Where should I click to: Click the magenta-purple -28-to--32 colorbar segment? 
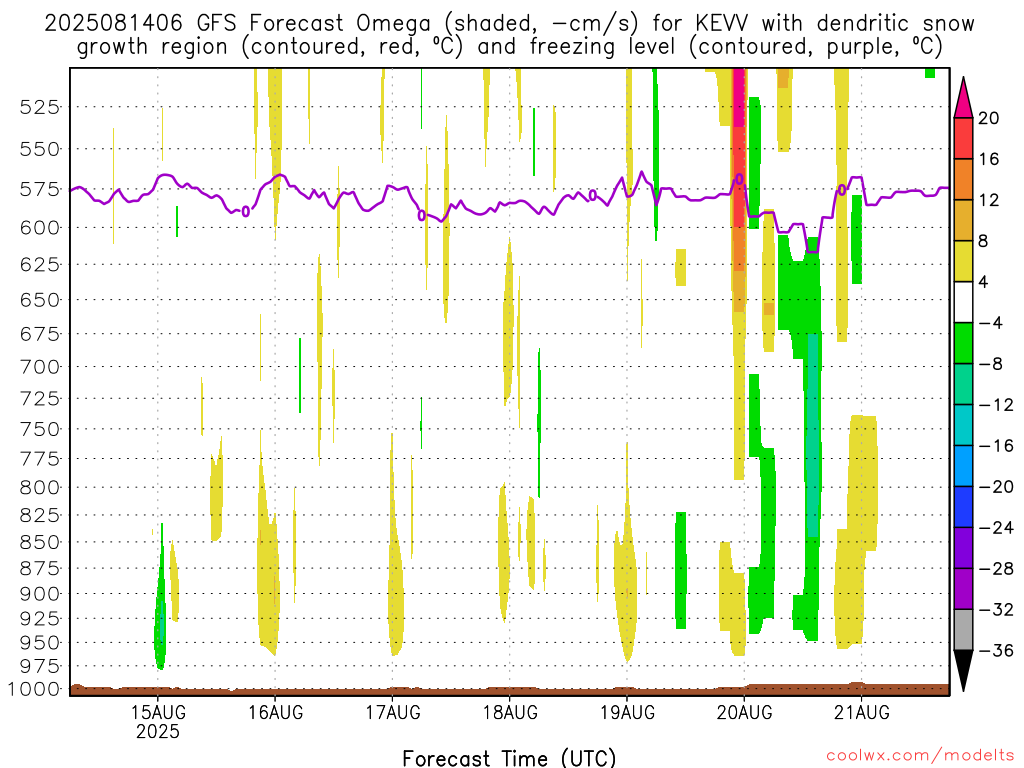tap(963, 589)
